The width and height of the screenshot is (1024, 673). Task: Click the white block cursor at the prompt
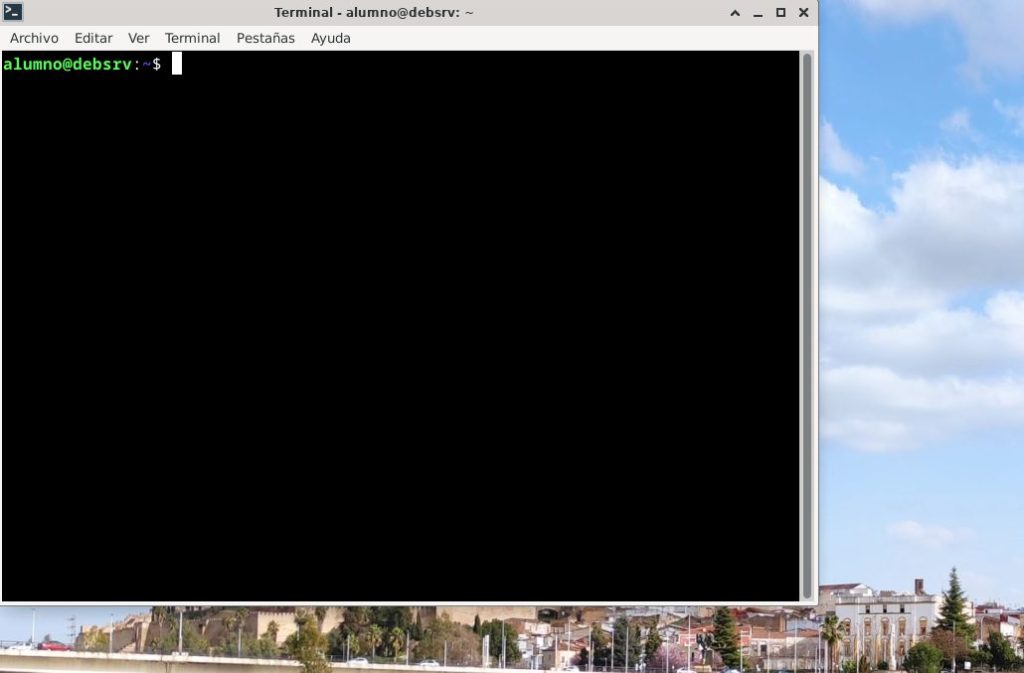[177, 64]
